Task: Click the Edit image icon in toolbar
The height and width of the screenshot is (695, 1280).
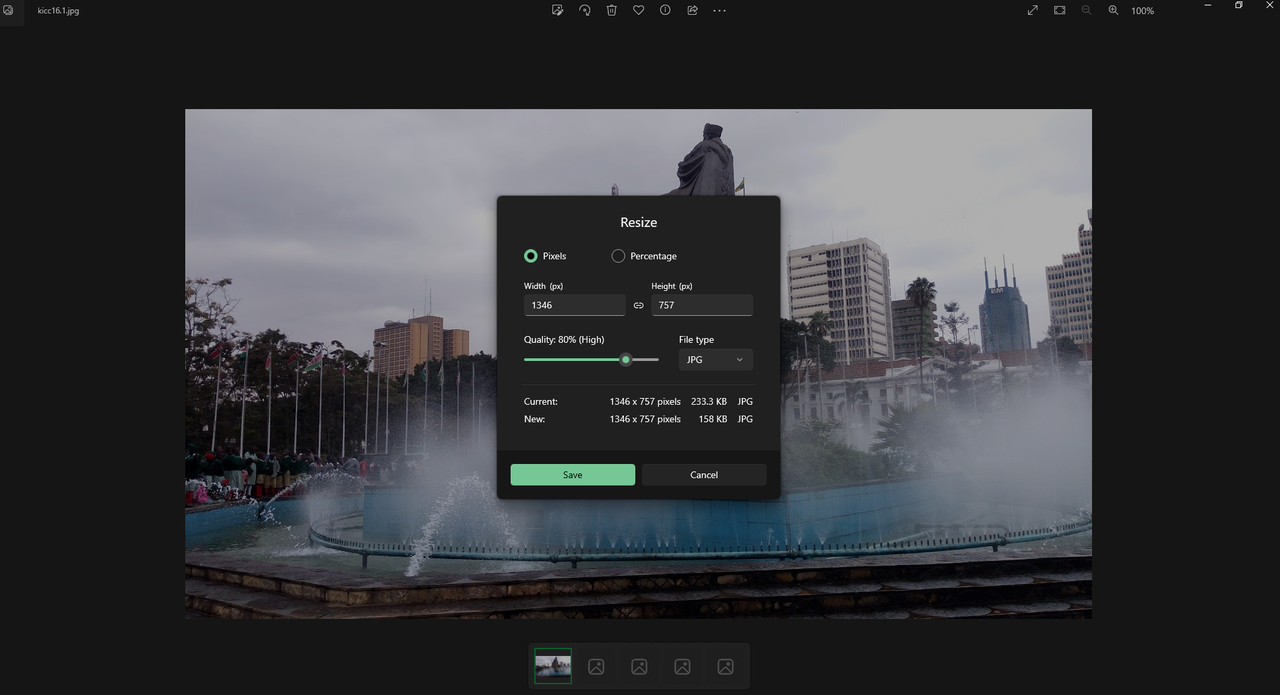Action: coord(558,10)
